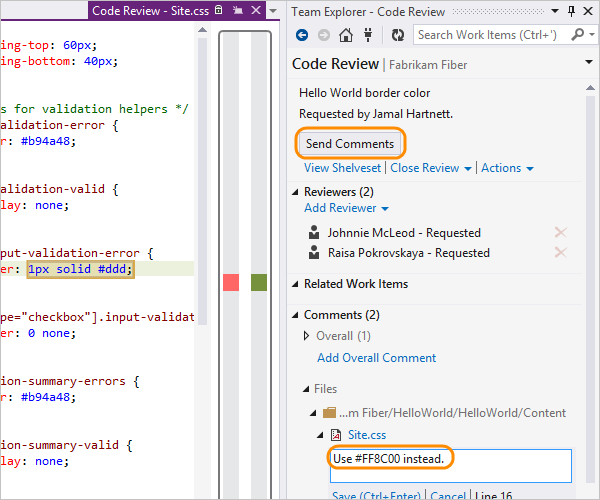Open Team Explorer window position menu
The image size is (600, 500).
coord(555,11)
